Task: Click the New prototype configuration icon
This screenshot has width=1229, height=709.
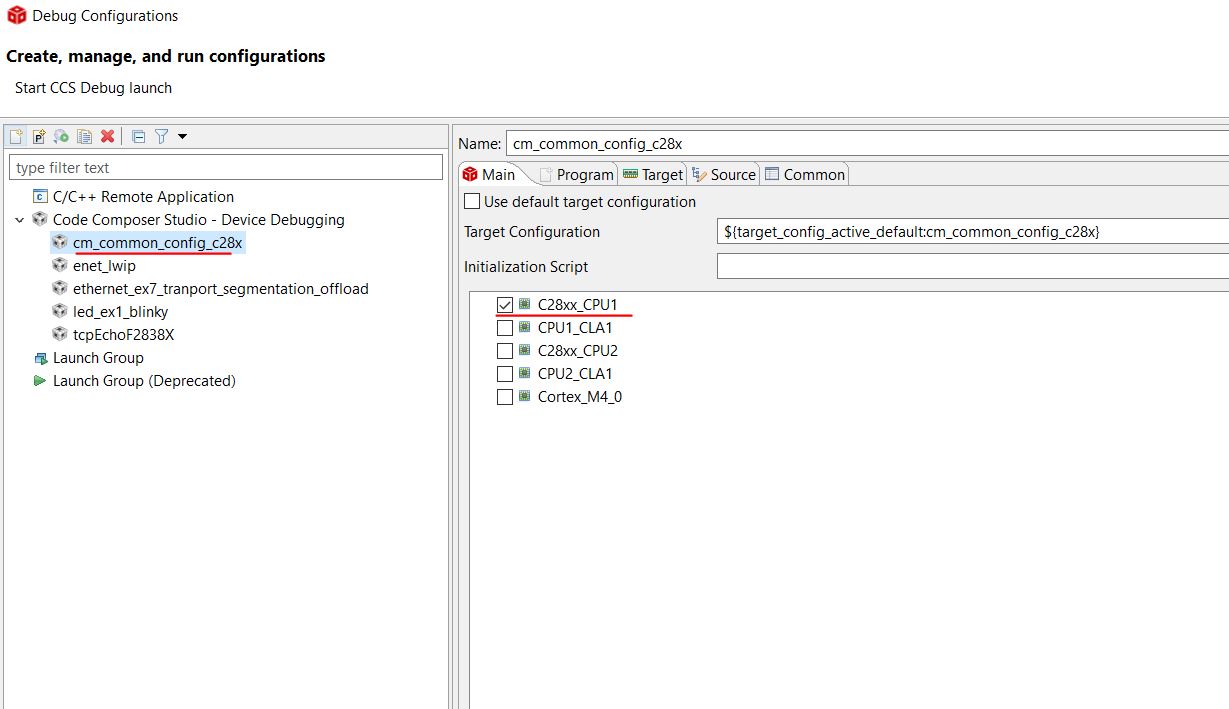Action: [x=39, y=136]
